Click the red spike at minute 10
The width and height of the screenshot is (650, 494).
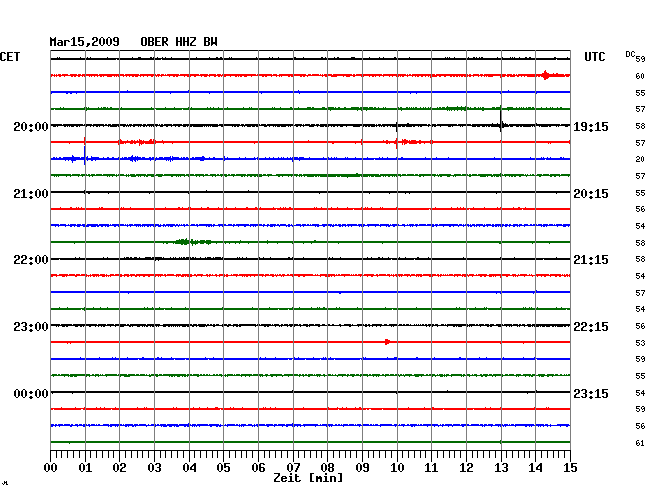pyautogui.click(x=397, y=143)
